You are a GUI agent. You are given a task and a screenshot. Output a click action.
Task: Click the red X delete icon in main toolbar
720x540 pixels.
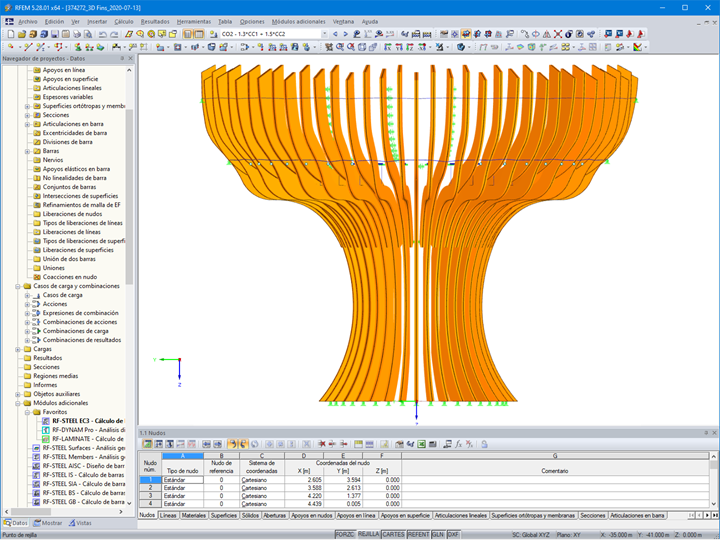558,34
